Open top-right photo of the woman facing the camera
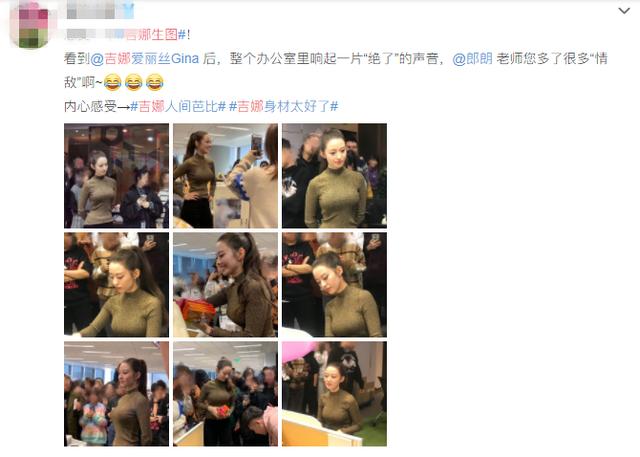Screen dimensions: 640x457 pyautogui.click(x=334, y=175)
